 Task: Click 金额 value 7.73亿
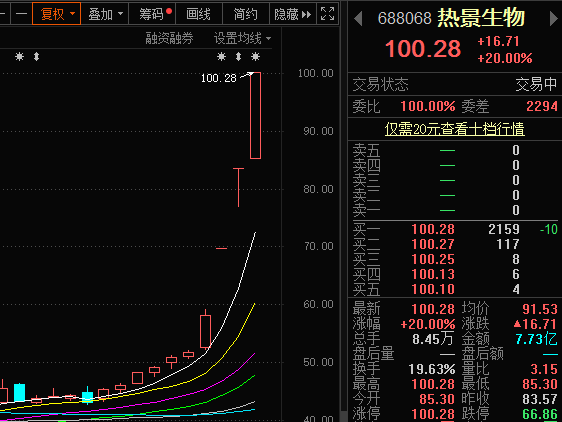(536, 339)
